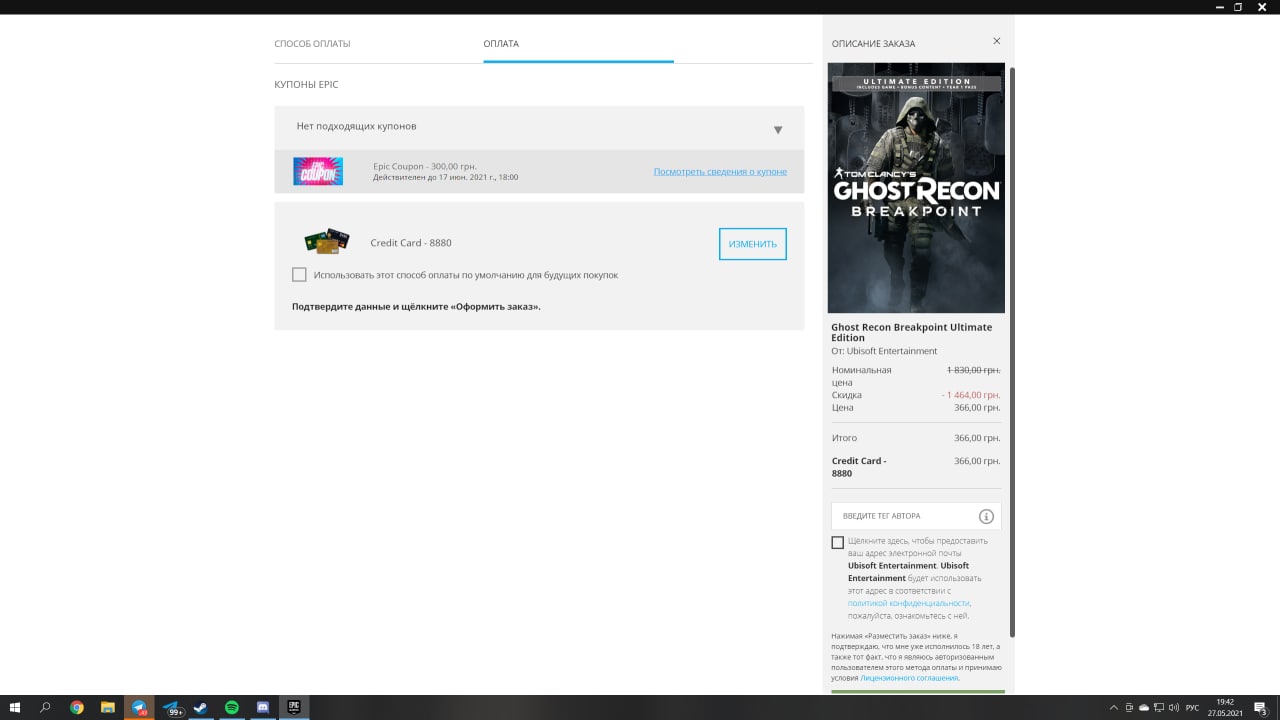Enable default payment method checkbox

[x=299, y=274]
